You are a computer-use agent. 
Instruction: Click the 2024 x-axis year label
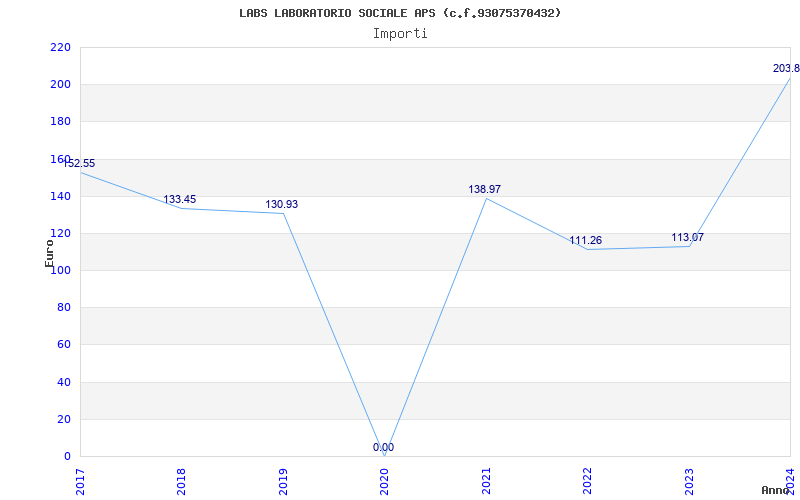(x=790, y=482)
